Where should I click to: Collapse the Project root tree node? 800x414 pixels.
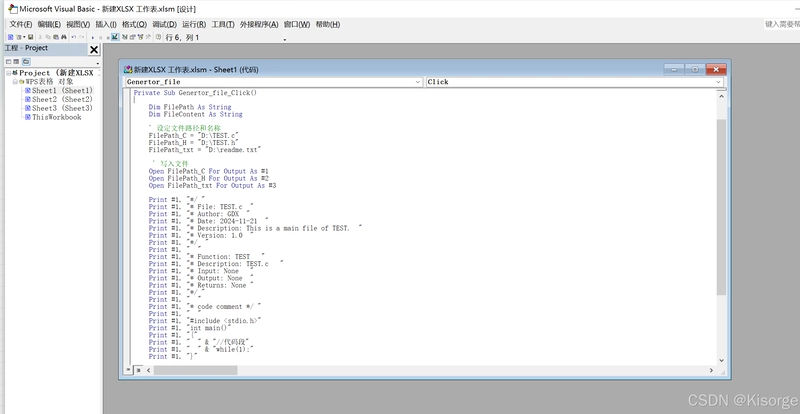point(9,73)
